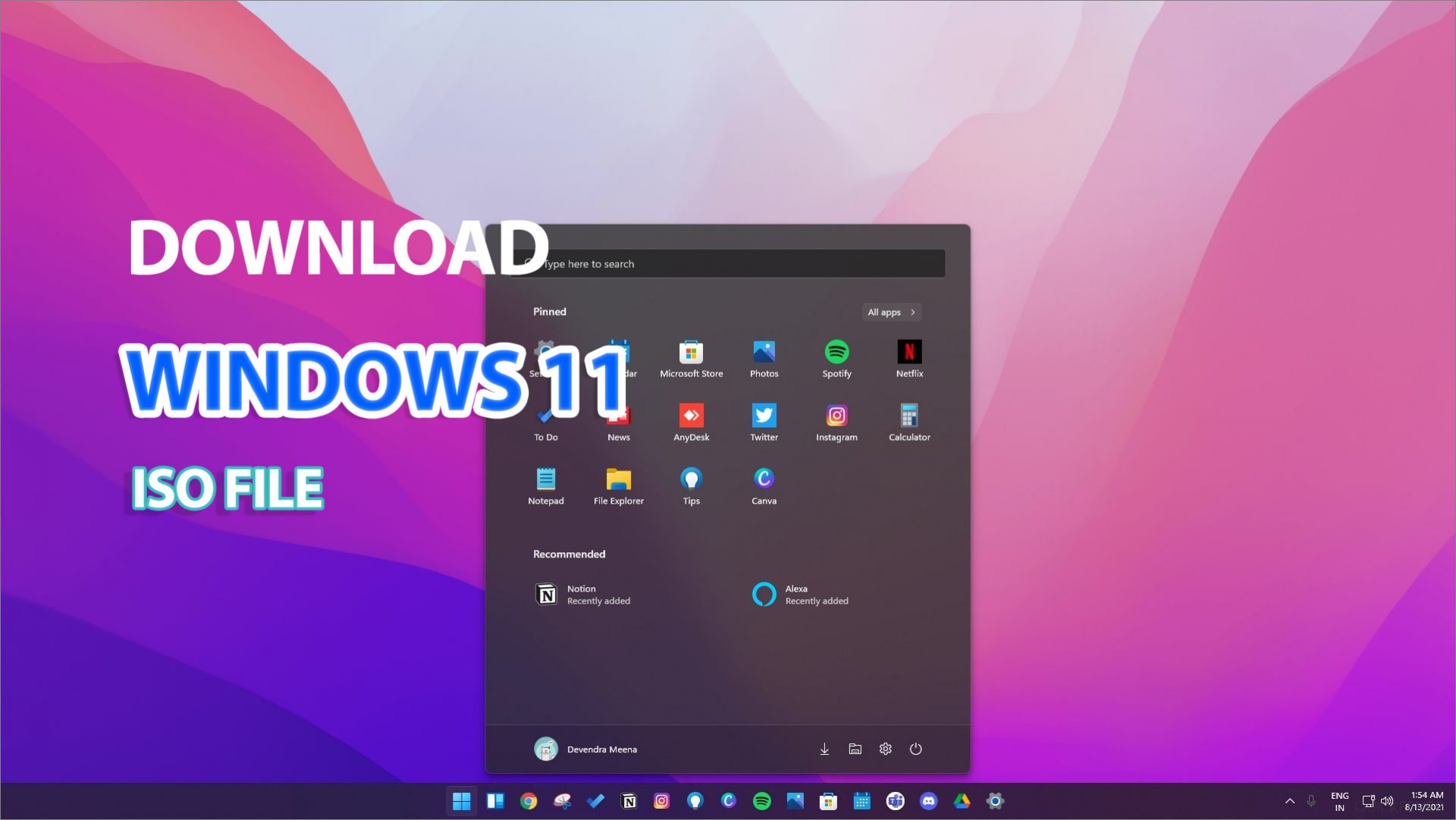Open the Tips pinned app
The width and height of the screenshot is (1456, 820).
pos(691,487)
